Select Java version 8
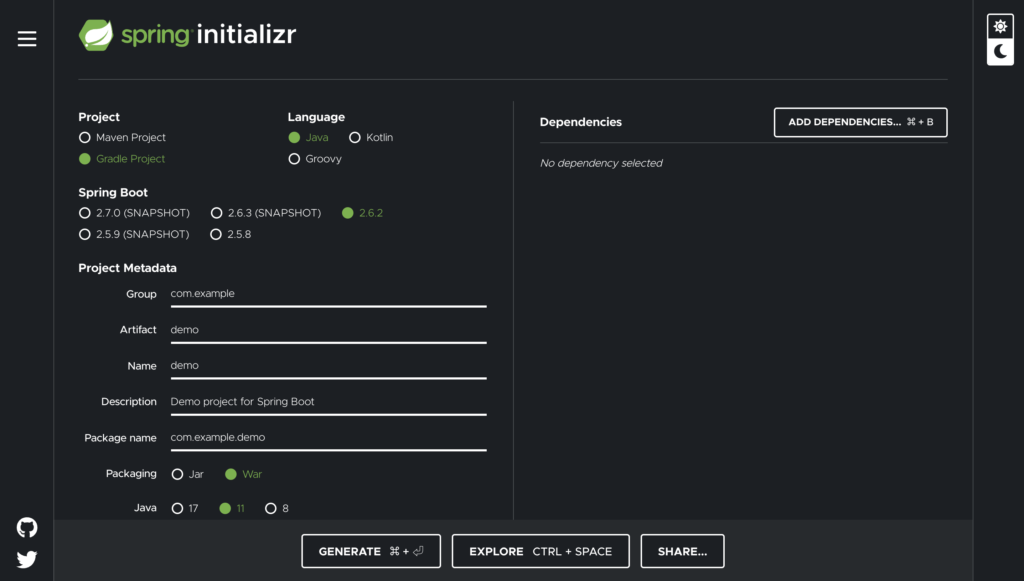The height and width of the screenshot is (581, 1024). point(276,508)
